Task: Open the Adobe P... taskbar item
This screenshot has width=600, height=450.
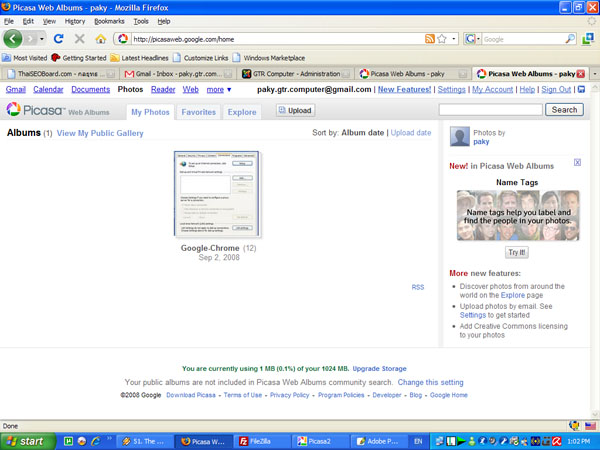Action: pyautogui.click(x=378, y=441)
